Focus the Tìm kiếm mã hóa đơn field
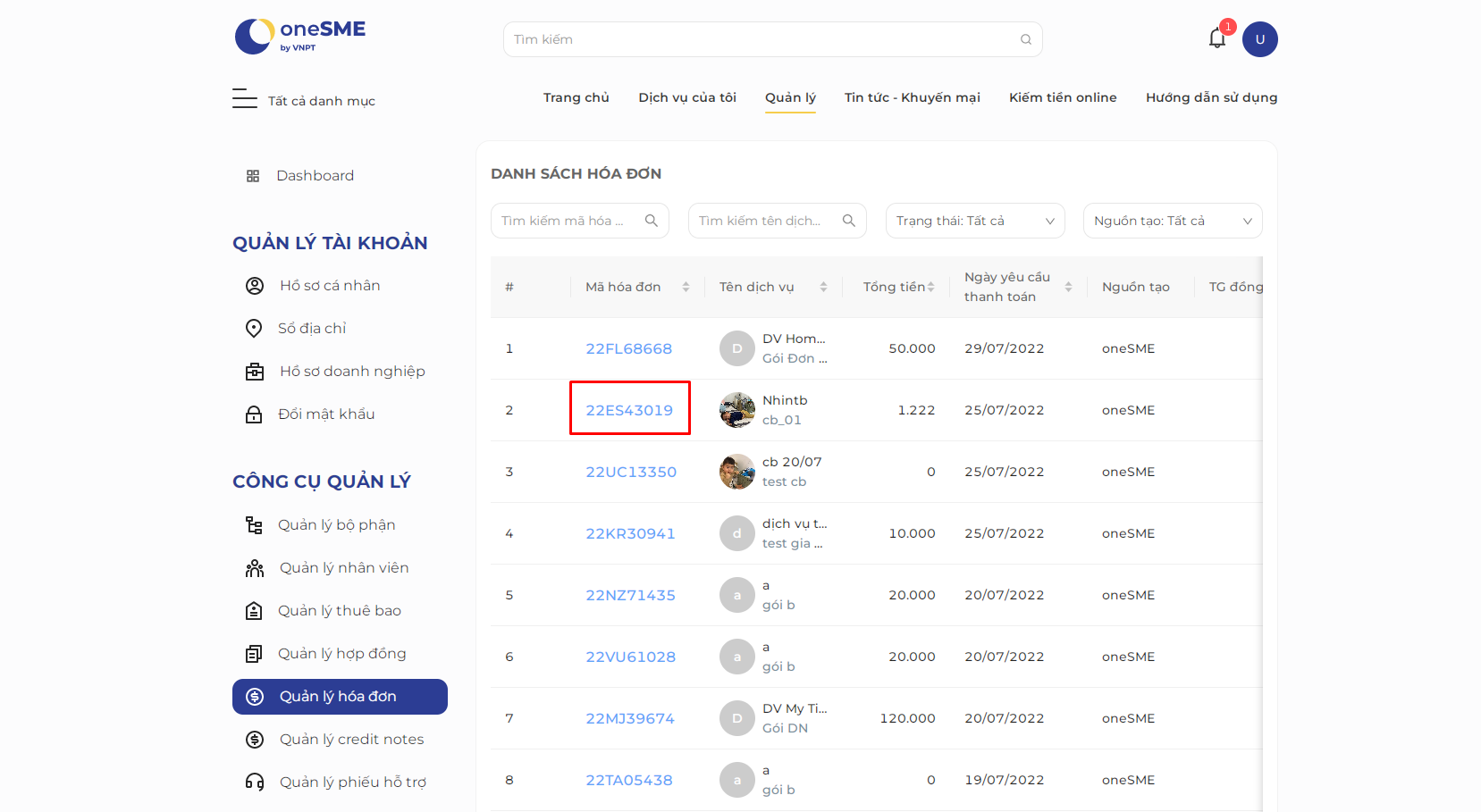 coord(580,221)
